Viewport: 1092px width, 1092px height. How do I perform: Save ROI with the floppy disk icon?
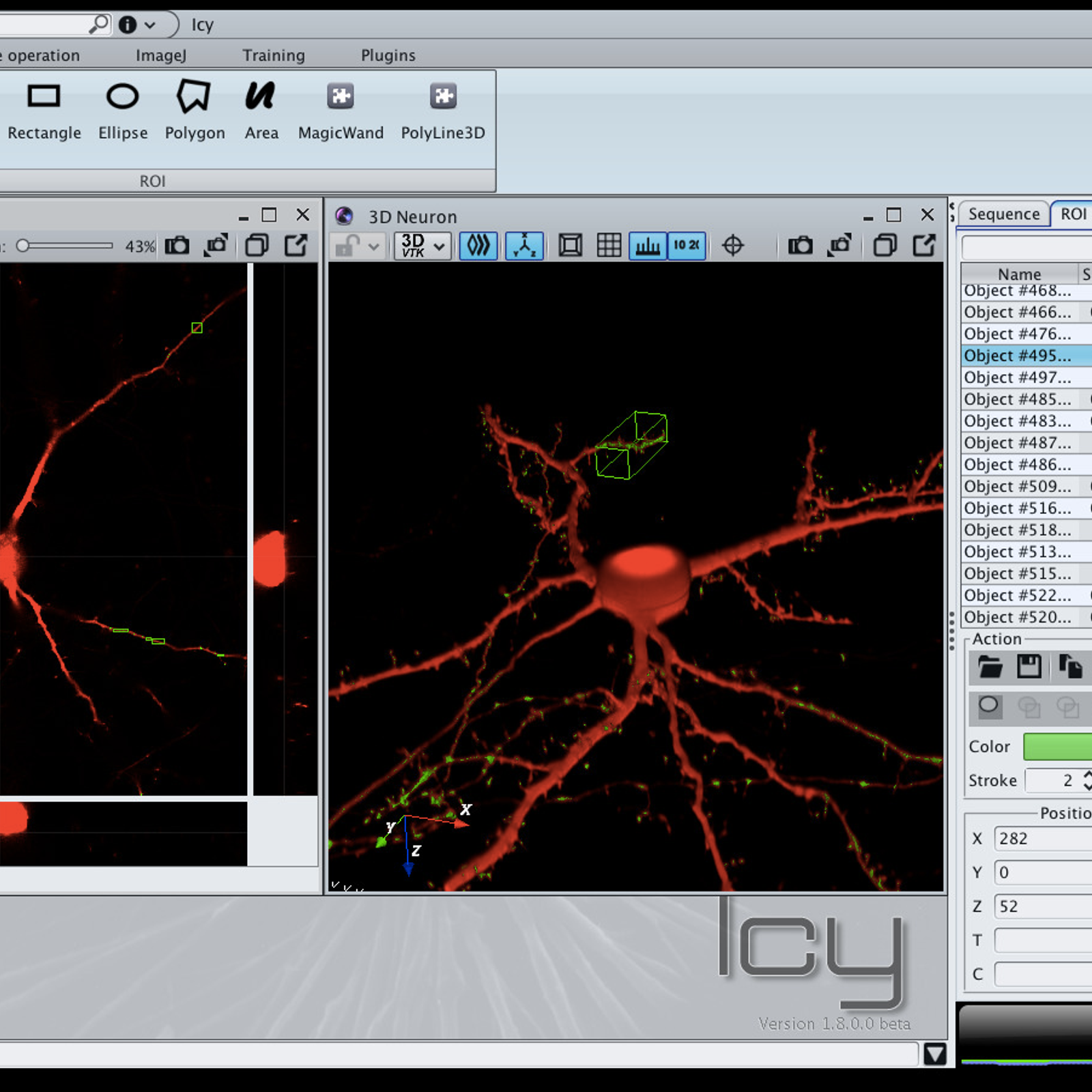[1029, 666]
